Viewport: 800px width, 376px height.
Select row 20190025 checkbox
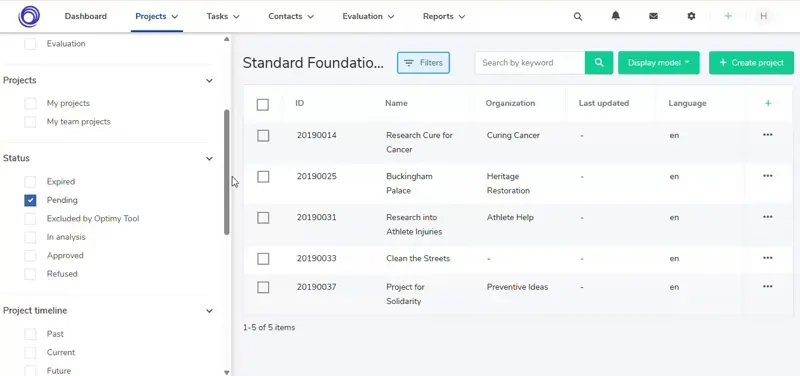tap(263, 177)
